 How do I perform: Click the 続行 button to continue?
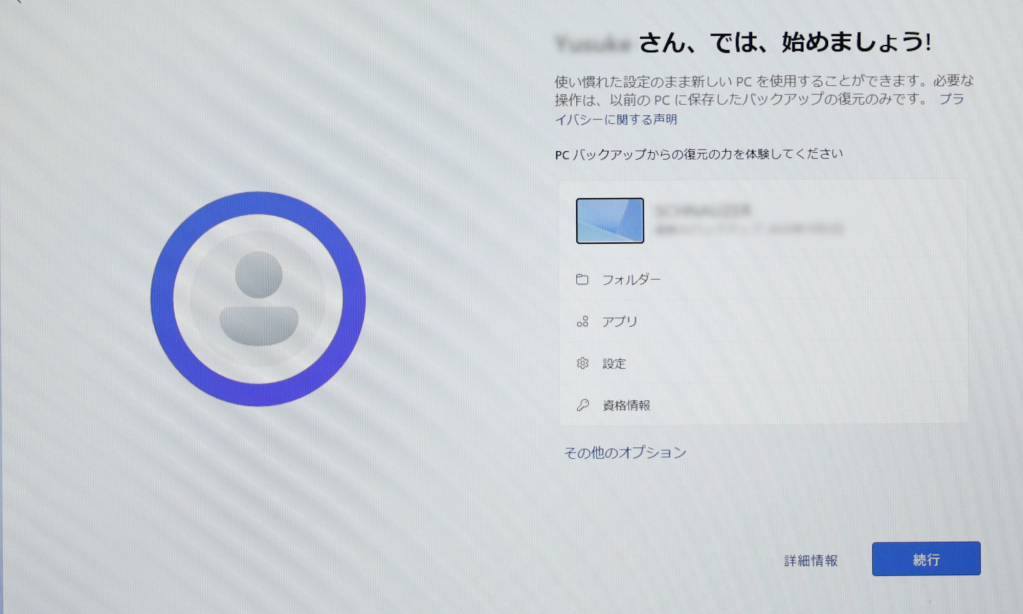coord(925,559)
